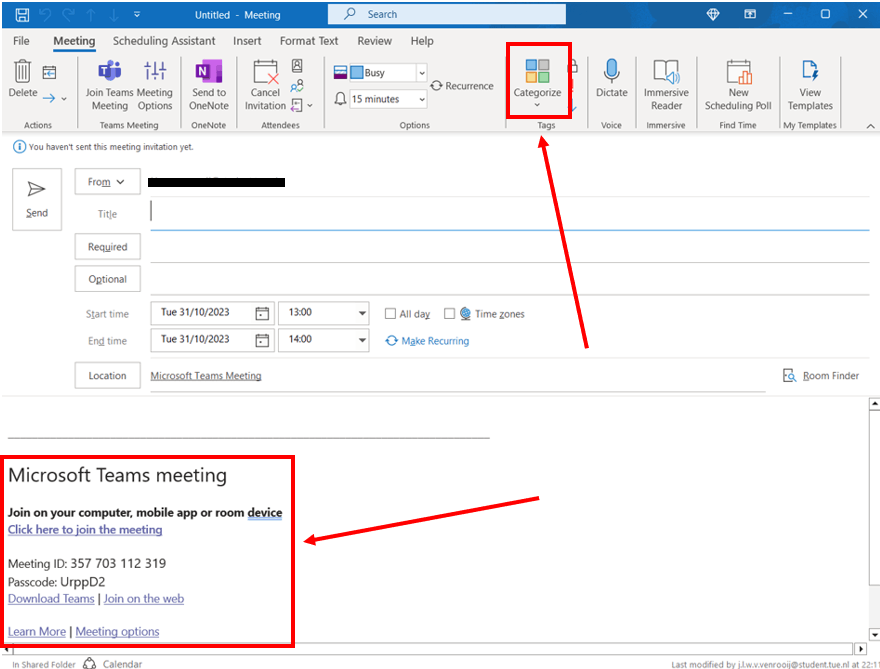
Task: Open the From account selector
Action: point(107,181)
